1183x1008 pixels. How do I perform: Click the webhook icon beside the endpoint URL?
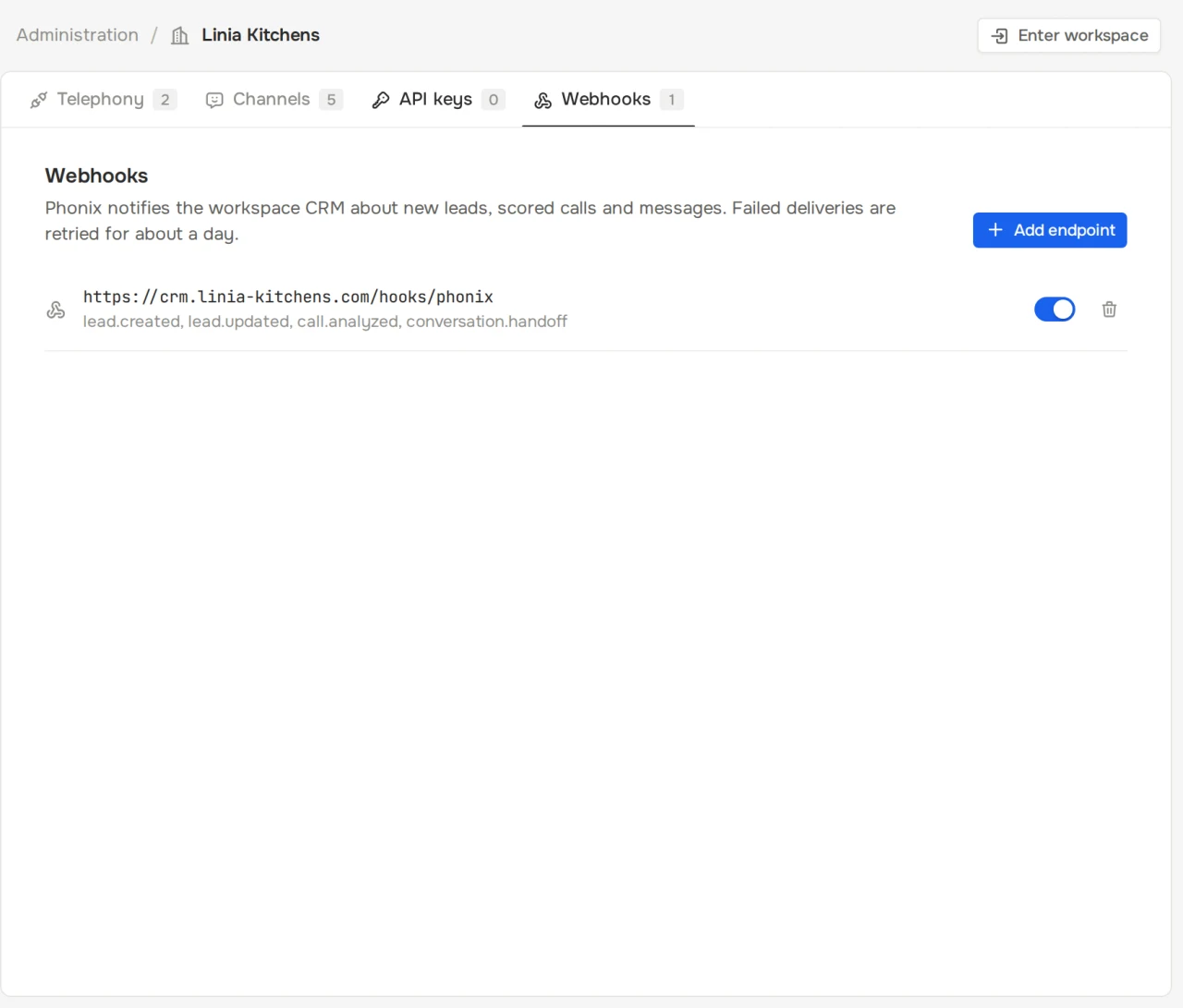[55, 310]
